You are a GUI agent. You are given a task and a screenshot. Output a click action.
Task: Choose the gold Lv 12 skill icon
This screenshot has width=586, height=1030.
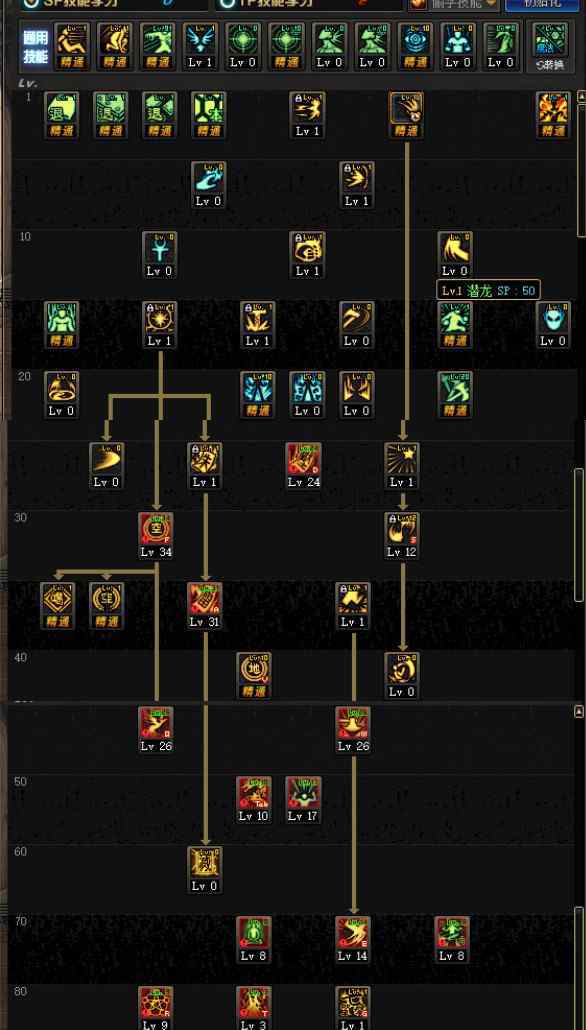pyautogui.click(x=402, y=529)
